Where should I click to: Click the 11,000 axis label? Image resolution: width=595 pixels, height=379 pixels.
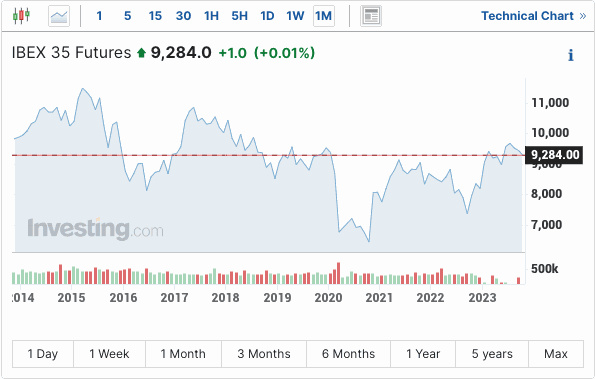click(550, 102)
